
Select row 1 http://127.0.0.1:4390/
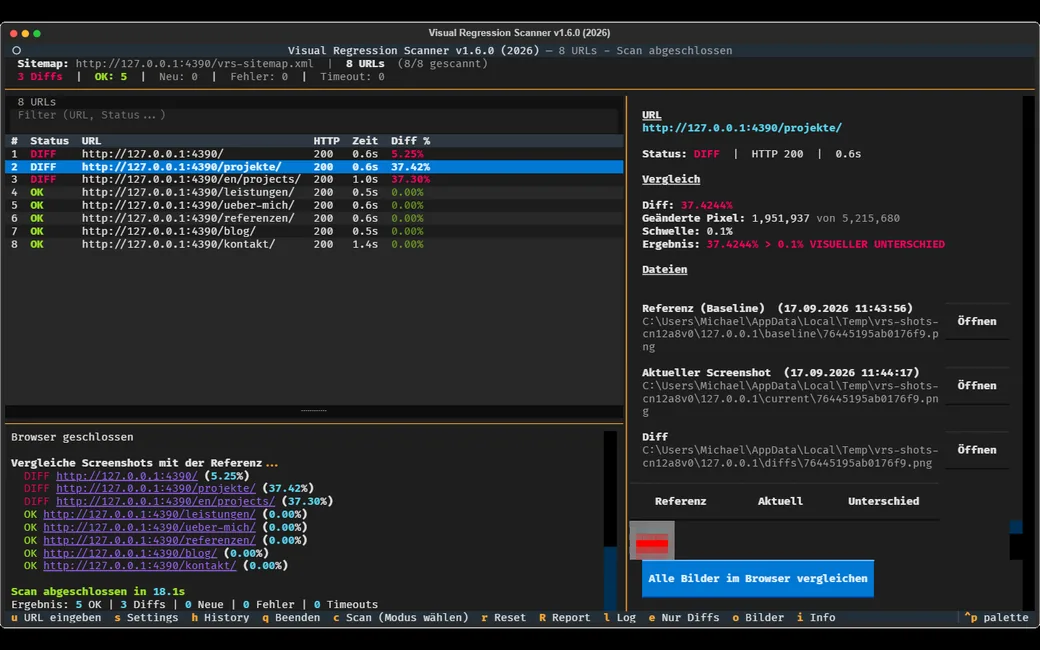[314, 154]
